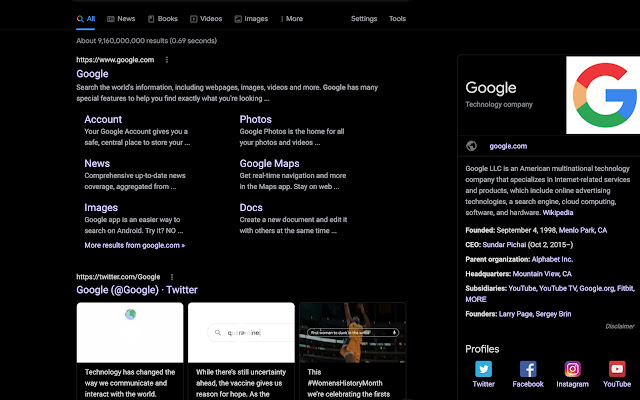Open the Wikipedia source link
The height and width of the screenshot is (400, 640).
(x=558, y=213)
